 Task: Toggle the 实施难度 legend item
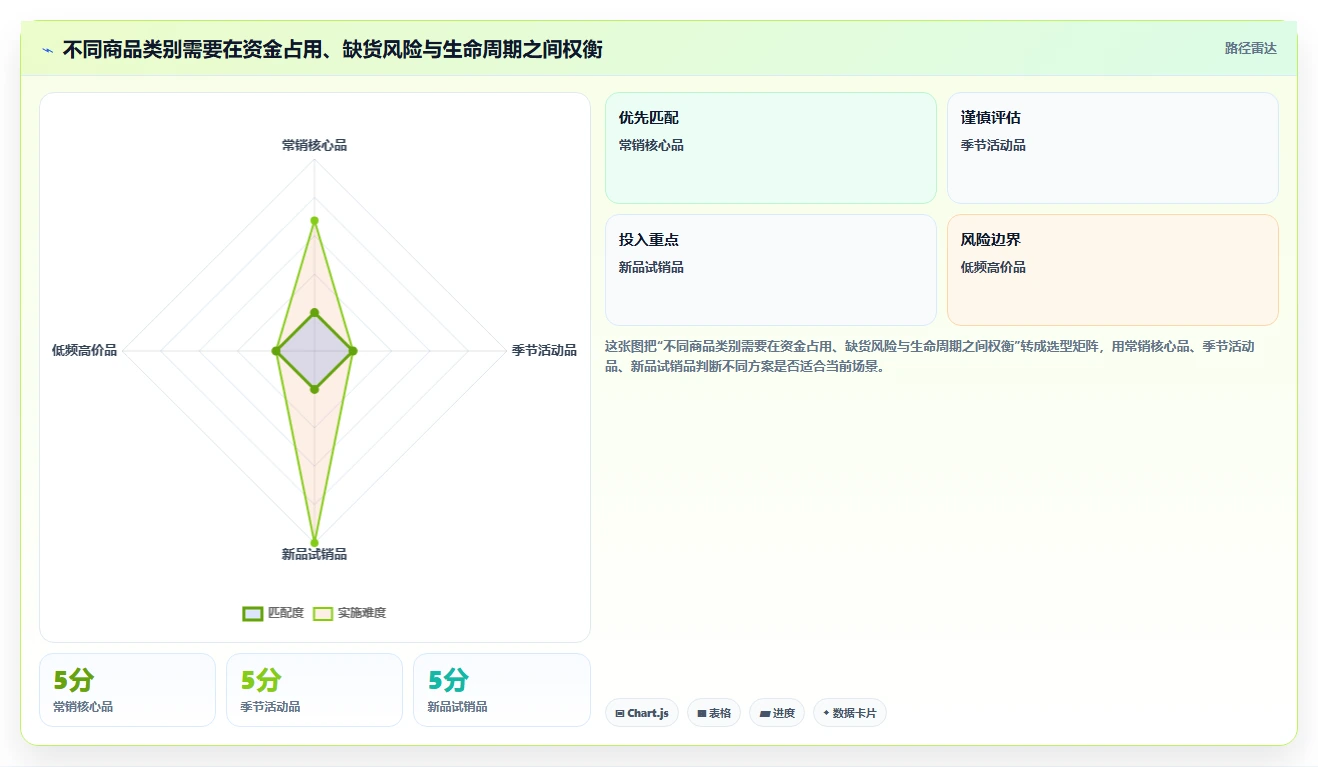[x=349, y=613]
